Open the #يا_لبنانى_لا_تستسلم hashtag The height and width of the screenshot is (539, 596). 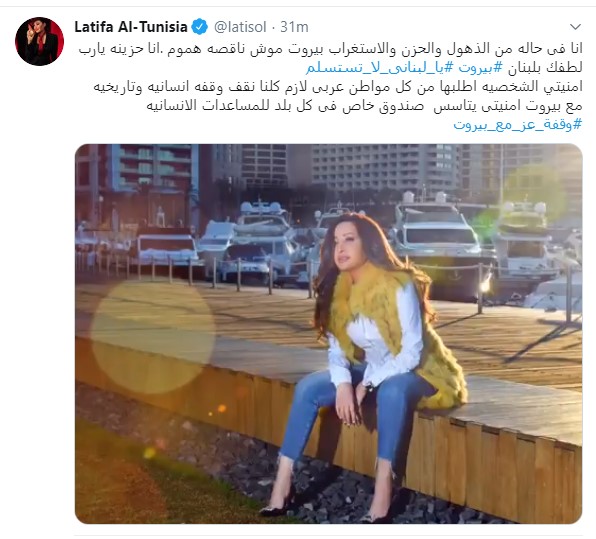pos(380,68)
